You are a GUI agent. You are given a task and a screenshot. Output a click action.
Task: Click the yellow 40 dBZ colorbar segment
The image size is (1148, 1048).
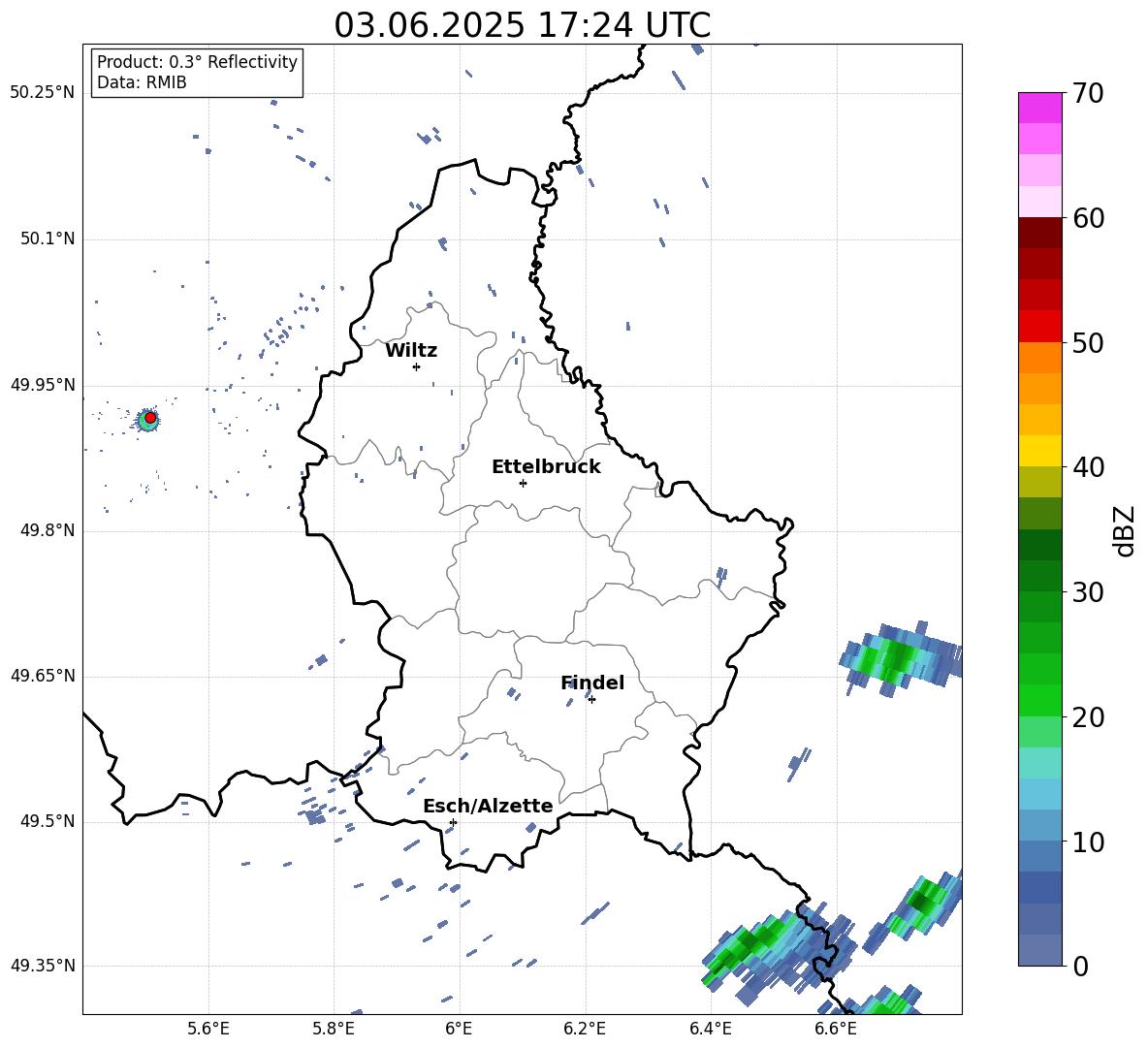point(1039,452)
